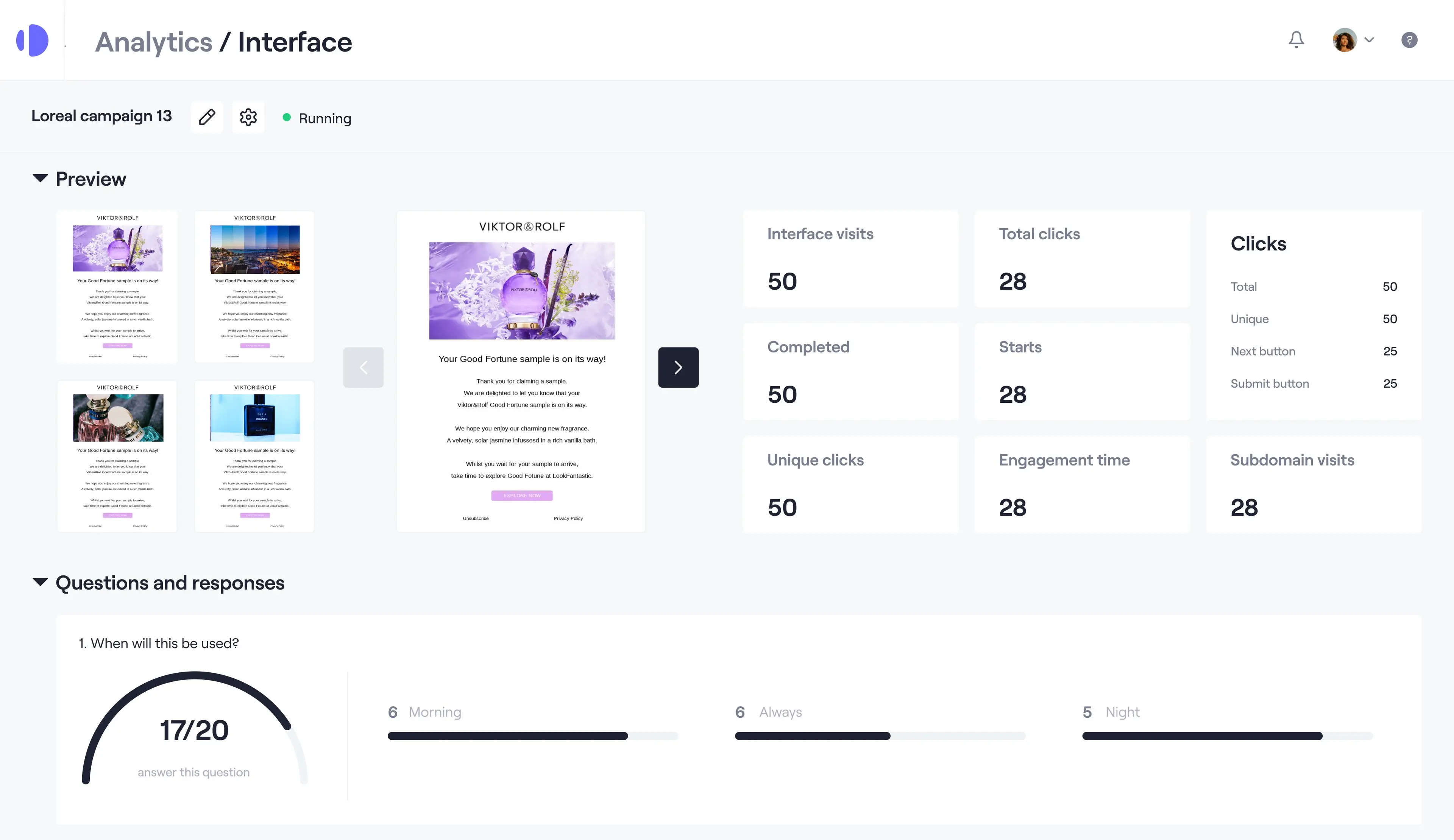Click the Engagement time card
The height and width of the screenshot is (840, 1454).
tap(1082, 485)
